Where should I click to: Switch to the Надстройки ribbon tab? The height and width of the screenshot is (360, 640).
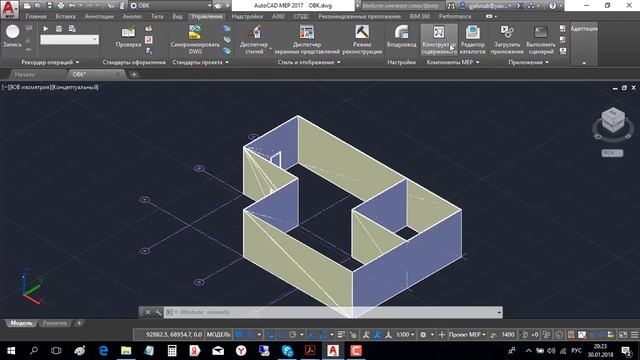[x=247, y=16]
